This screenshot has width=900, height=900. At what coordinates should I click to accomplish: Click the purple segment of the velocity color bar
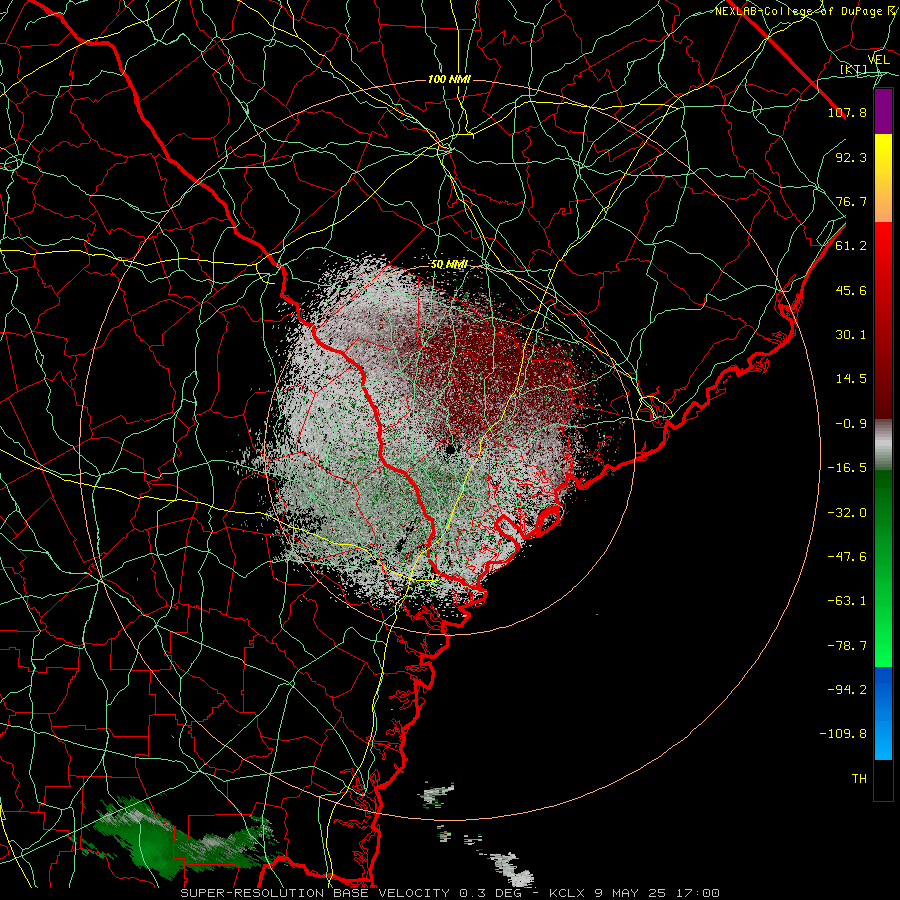coord(883,111)
